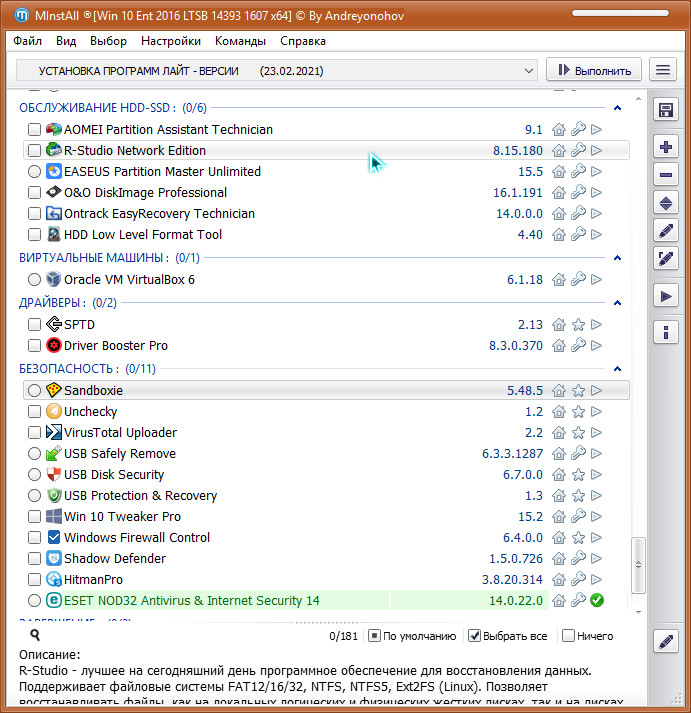Click the Выбрать все option
The height and width of the screenshot is (713, 691).
pyautogui.click(x=508, y=636)
